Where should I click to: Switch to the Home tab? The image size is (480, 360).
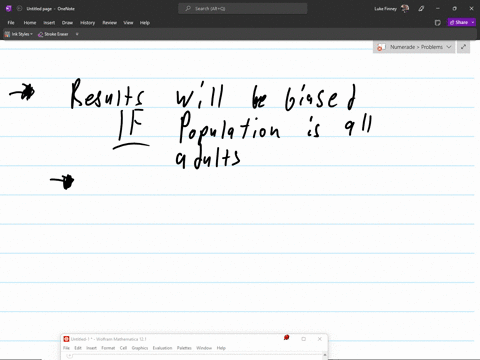[30, 23]
